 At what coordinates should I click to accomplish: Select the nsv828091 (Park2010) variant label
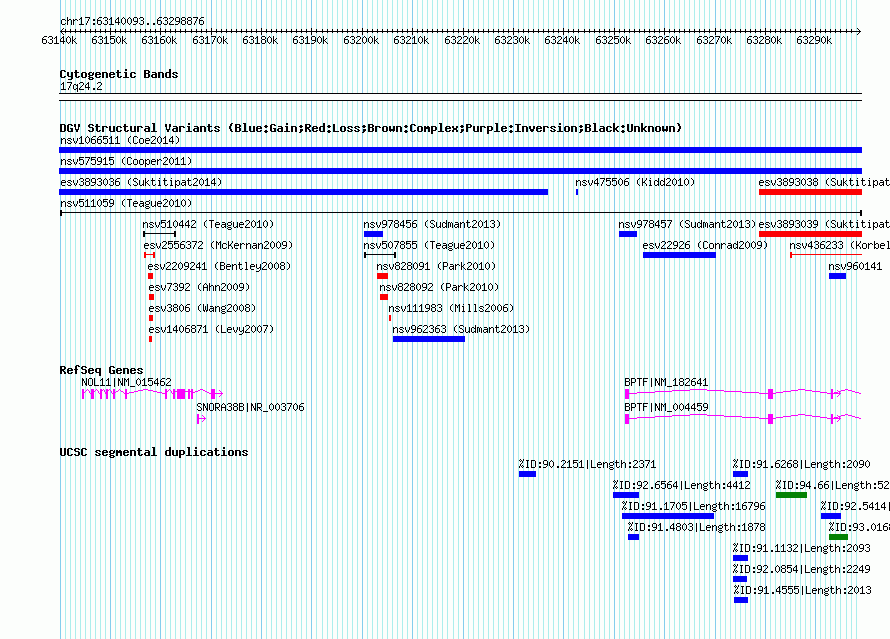point(436,266)
